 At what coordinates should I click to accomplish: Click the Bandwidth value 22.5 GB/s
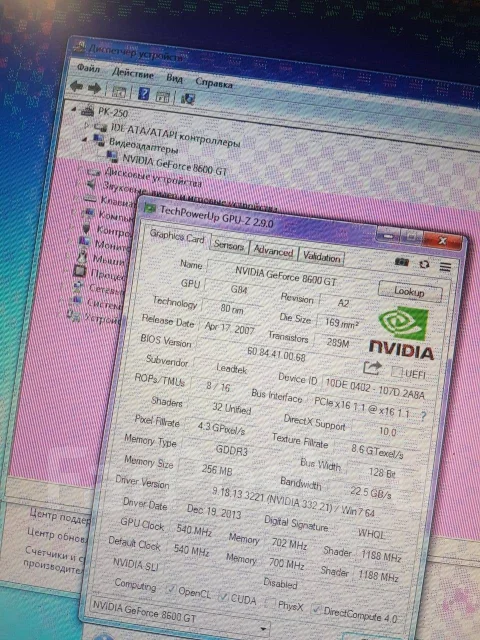tap(371, 492)
